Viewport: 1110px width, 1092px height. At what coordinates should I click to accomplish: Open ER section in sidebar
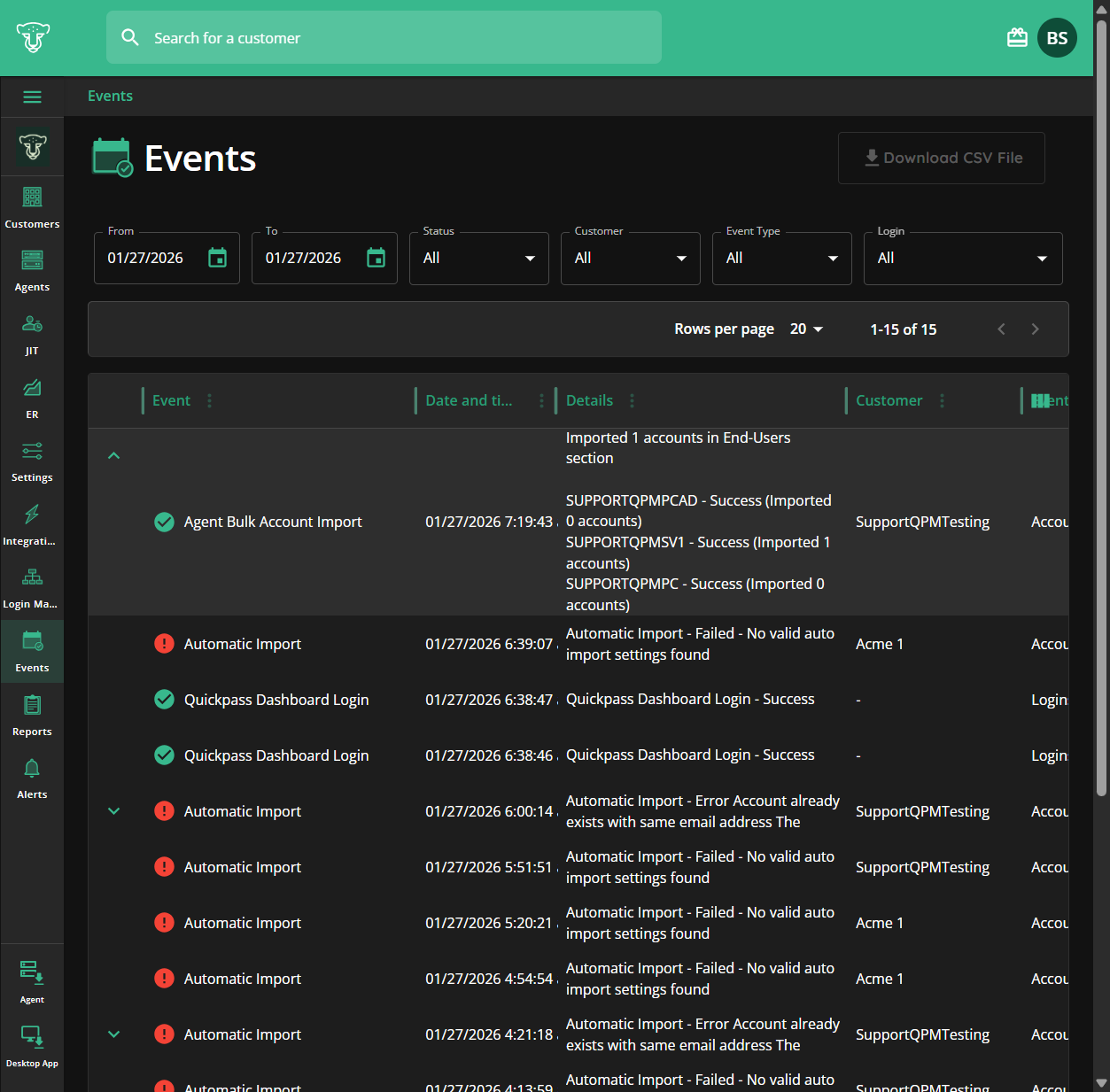pos(32,399)
